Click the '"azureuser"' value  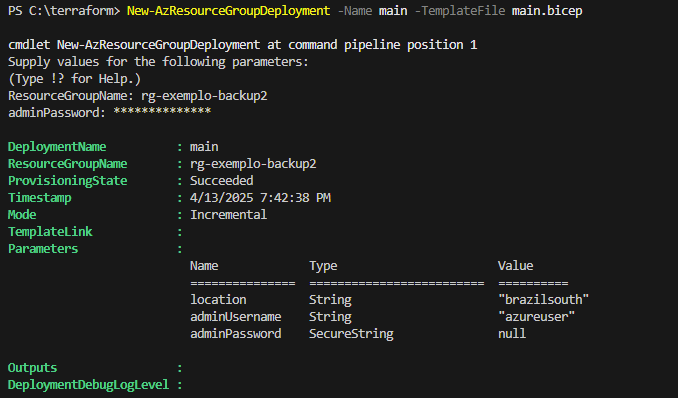[x=536, y=317]
